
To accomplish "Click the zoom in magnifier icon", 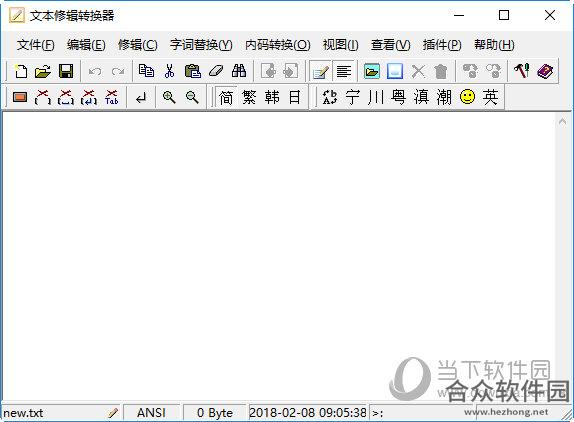I will point(169,97).
